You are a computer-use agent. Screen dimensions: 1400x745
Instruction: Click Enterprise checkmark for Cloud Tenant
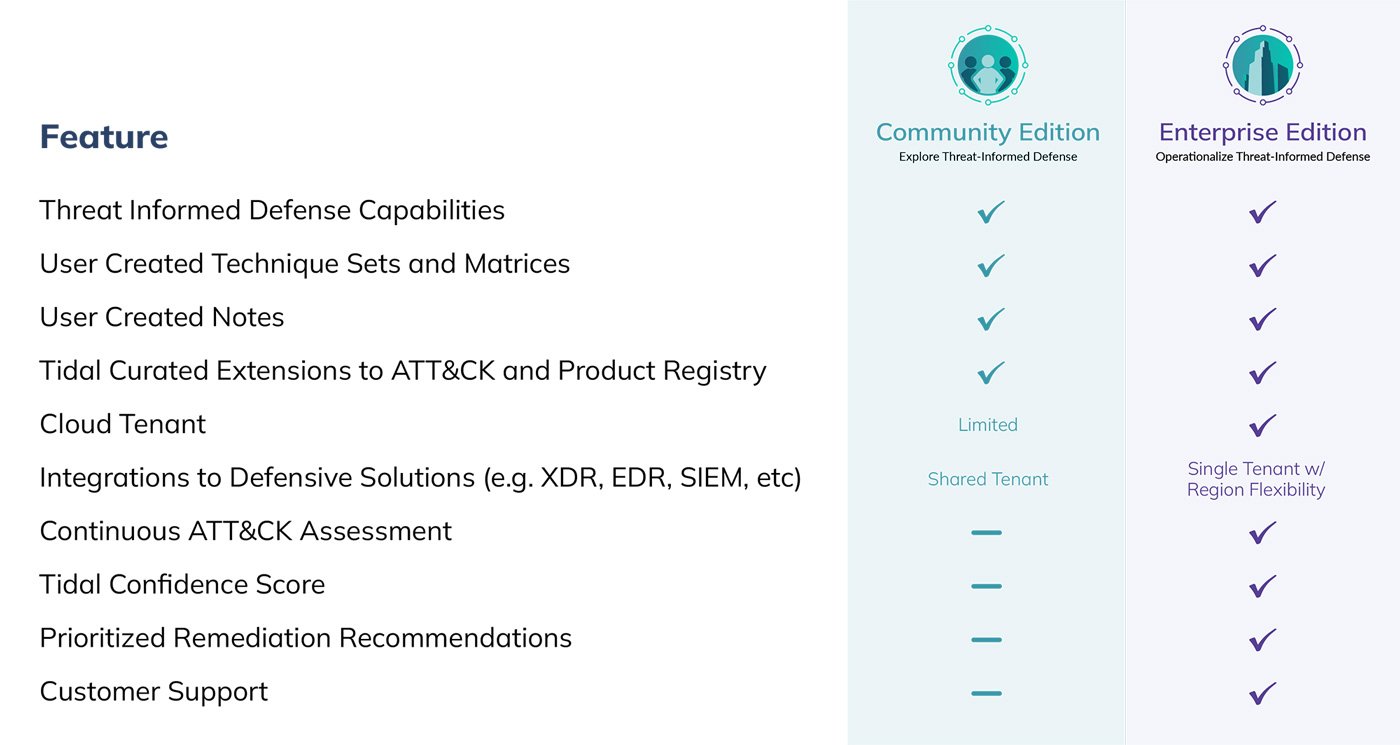[x=1263, y=426]
